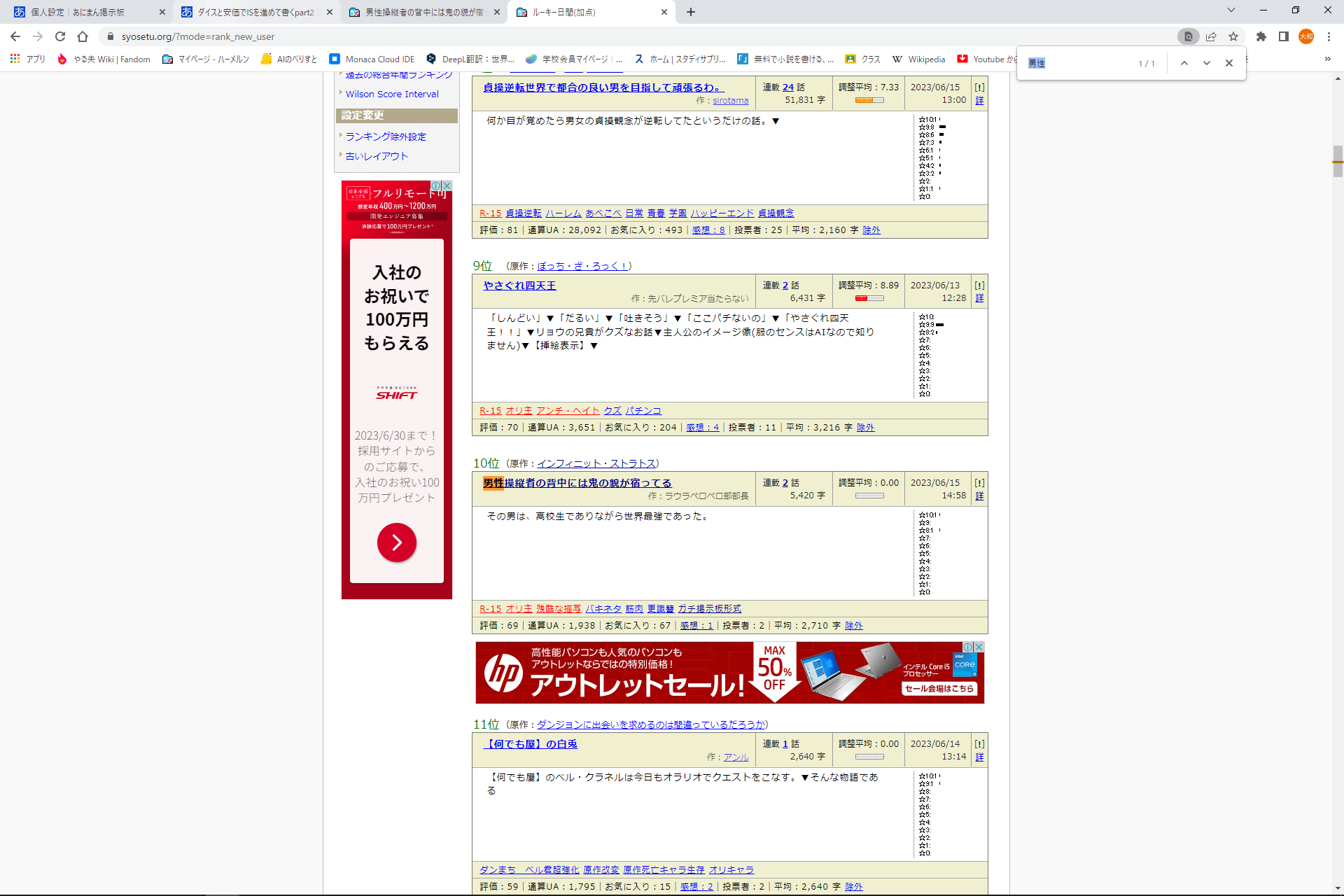The image size is (1344, 896).
Task: Open the story 【何でも屋】の白兎
Action: click(530, 744)
